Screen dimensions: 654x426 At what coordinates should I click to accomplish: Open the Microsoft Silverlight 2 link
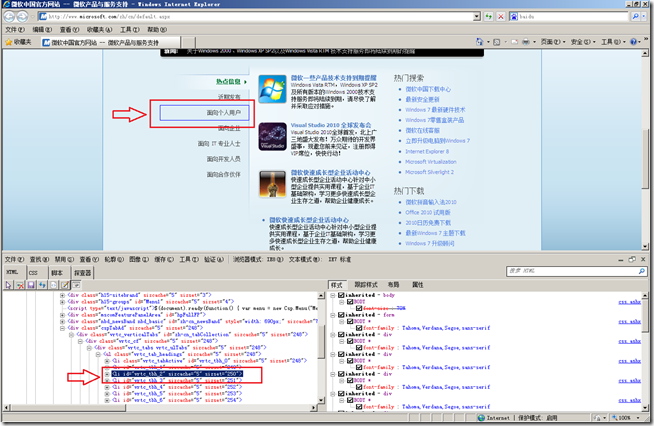[x=430, y=172]
